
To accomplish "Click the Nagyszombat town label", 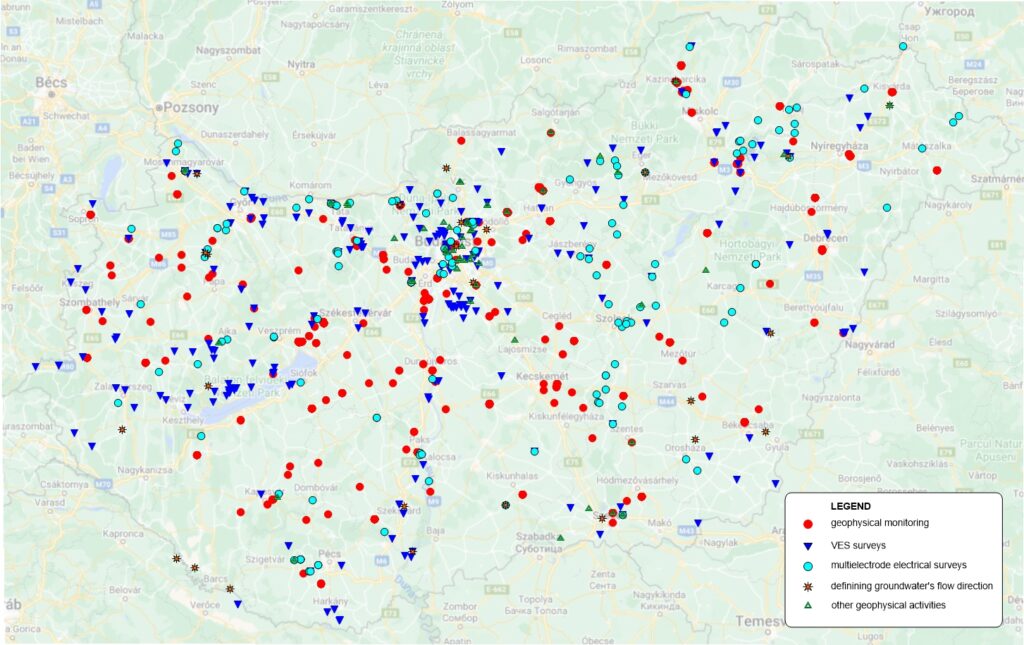I will pyautogui.click(x=228, y=50).
